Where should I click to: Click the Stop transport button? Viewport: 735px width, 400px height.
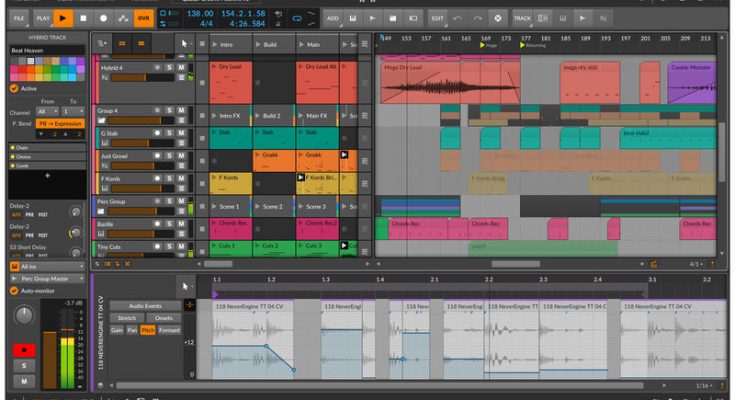coord(83,18)
